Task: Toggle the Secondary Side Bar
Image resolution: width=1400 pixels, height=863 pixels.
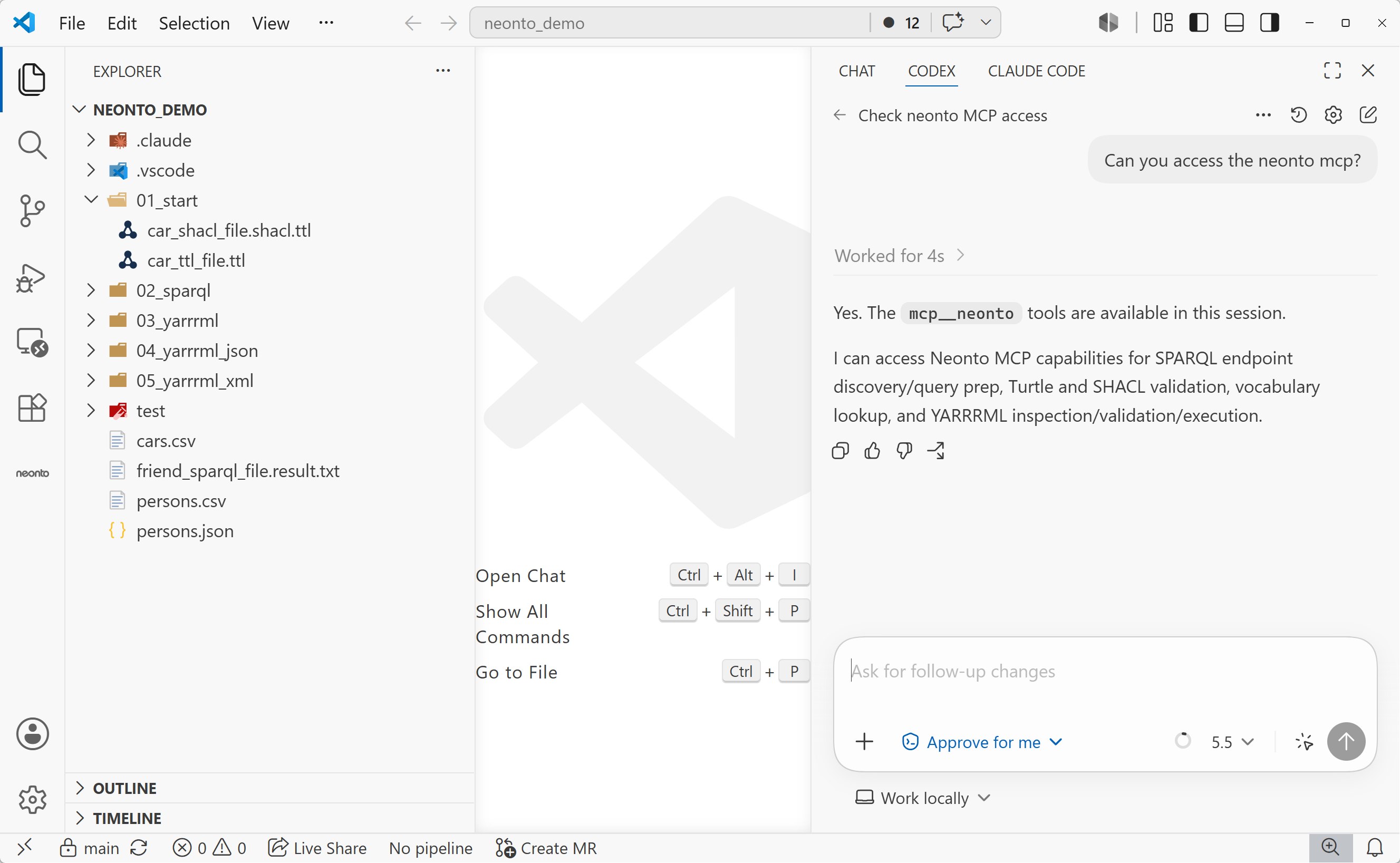Action: coord(1269,23)
